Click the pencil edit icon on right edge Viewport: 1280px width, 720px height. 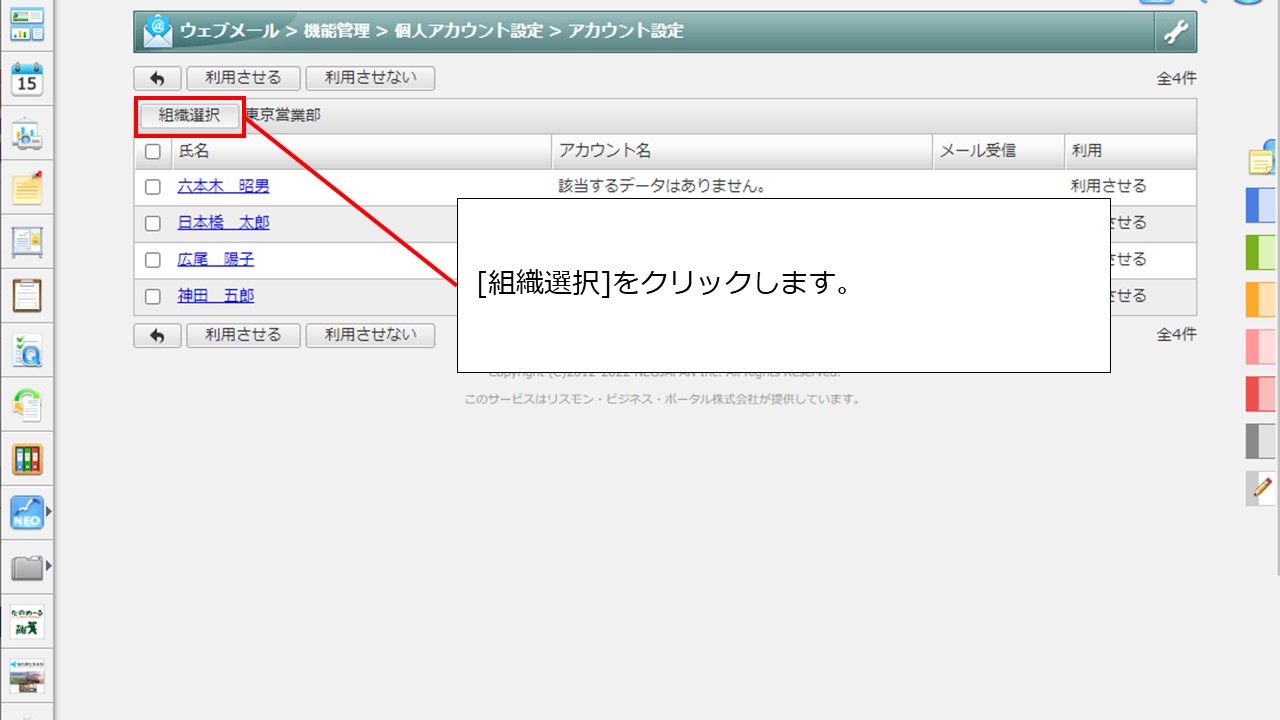pyautogui.click(x=1262, y=487)
